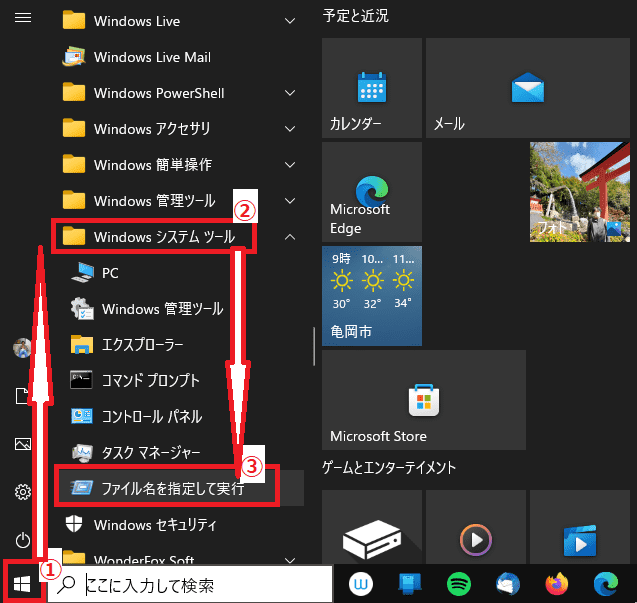Open the Microsoft Store tile
This screenshot has height=603, width=637.
(424, 399)
